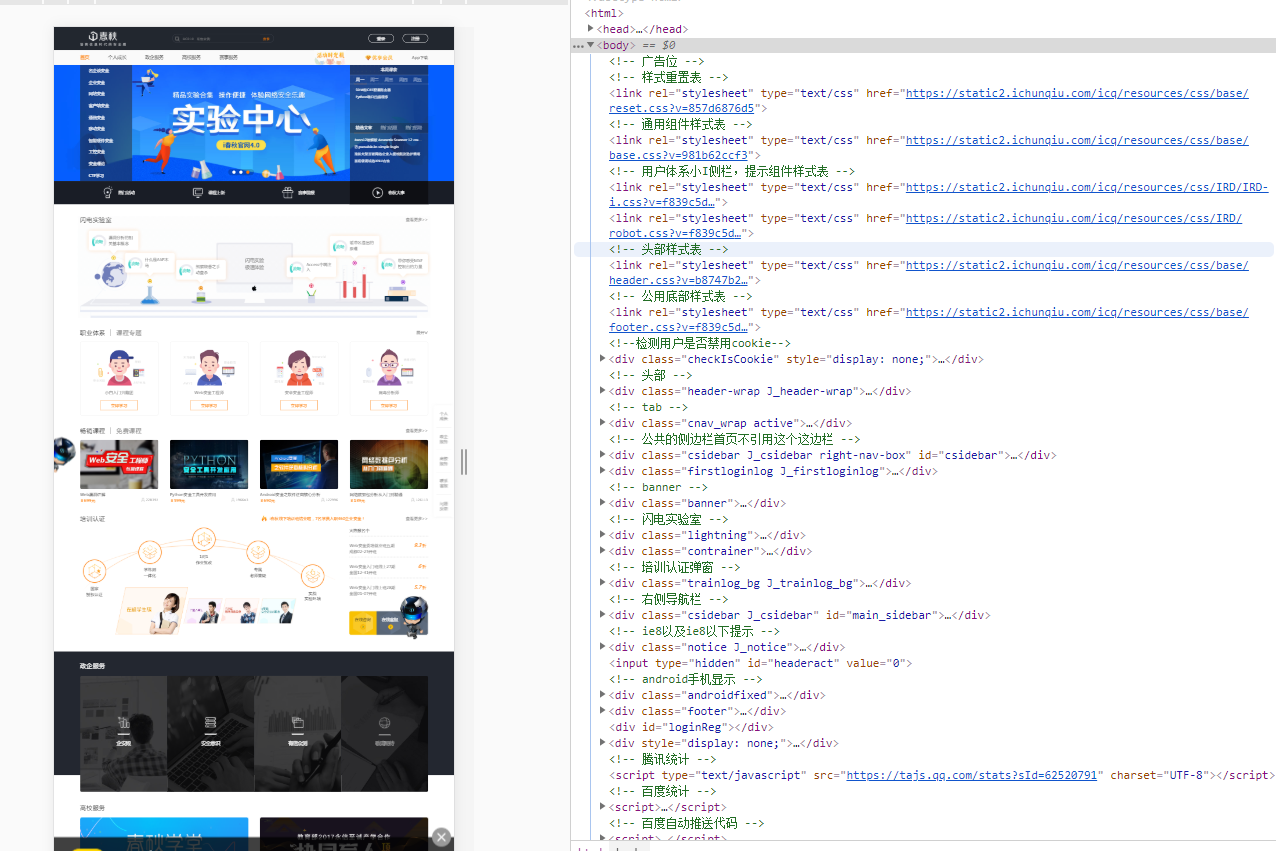This screenshot has height=851, width=1276.
Task: Close the bottom popup banner with X
Action: click(442, 837)
